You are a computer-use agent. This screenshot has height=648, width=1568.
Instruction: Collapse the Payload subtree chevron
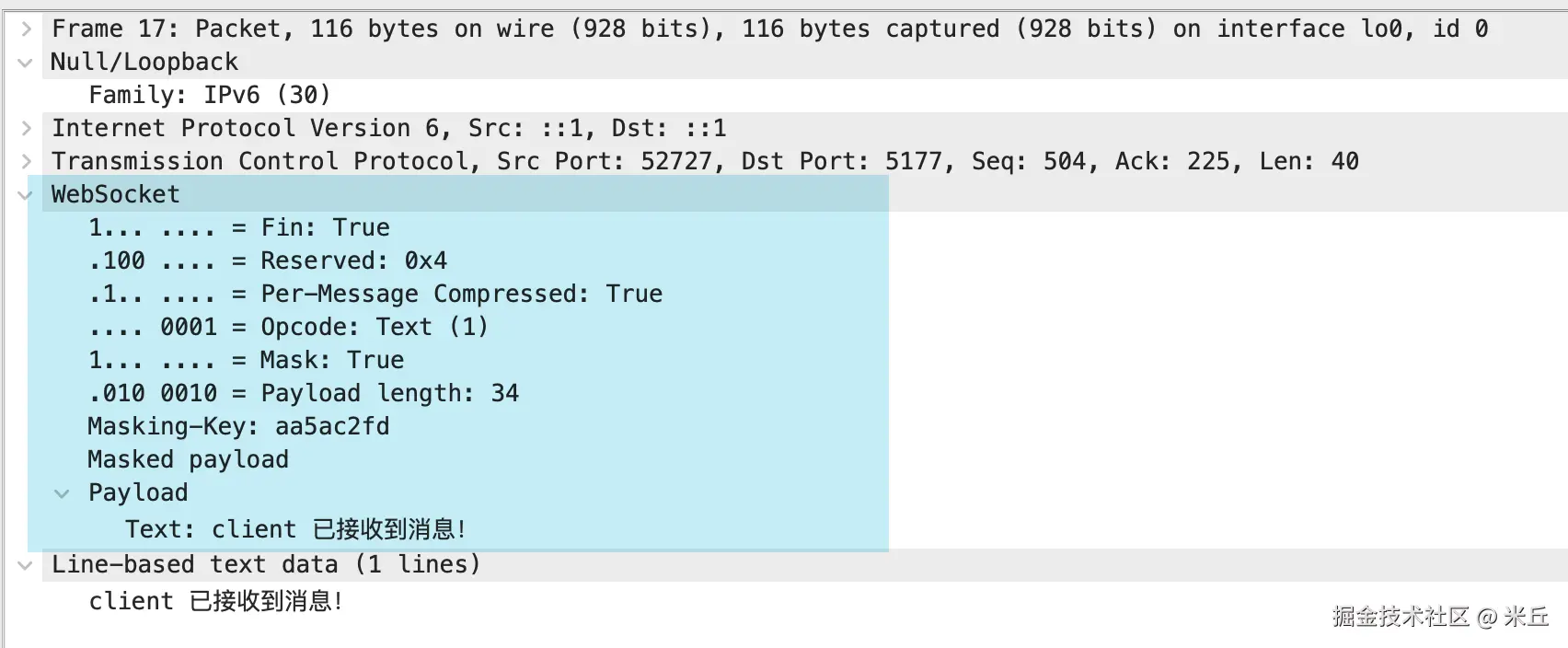coord(62,493)
